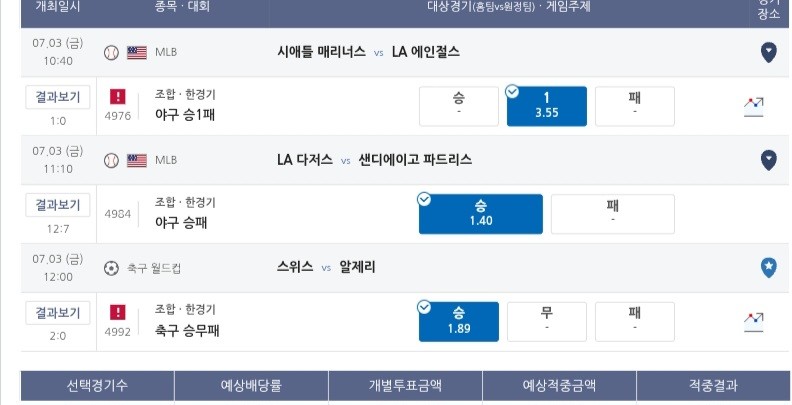
Task: Open odds trend chart for game 4976
Action: coord(753,107)
